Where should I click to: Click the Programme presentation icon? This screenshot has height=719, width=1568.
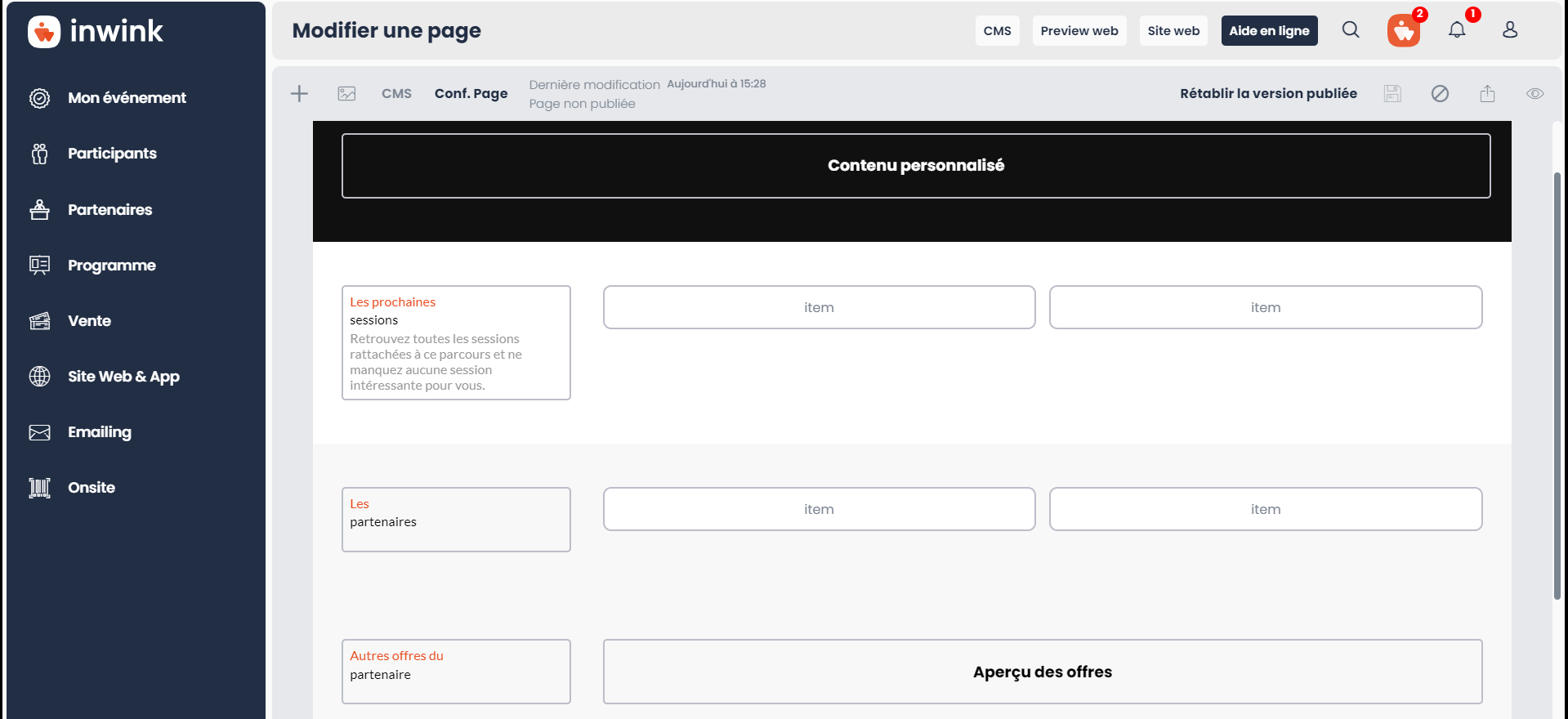click(39, 266)
